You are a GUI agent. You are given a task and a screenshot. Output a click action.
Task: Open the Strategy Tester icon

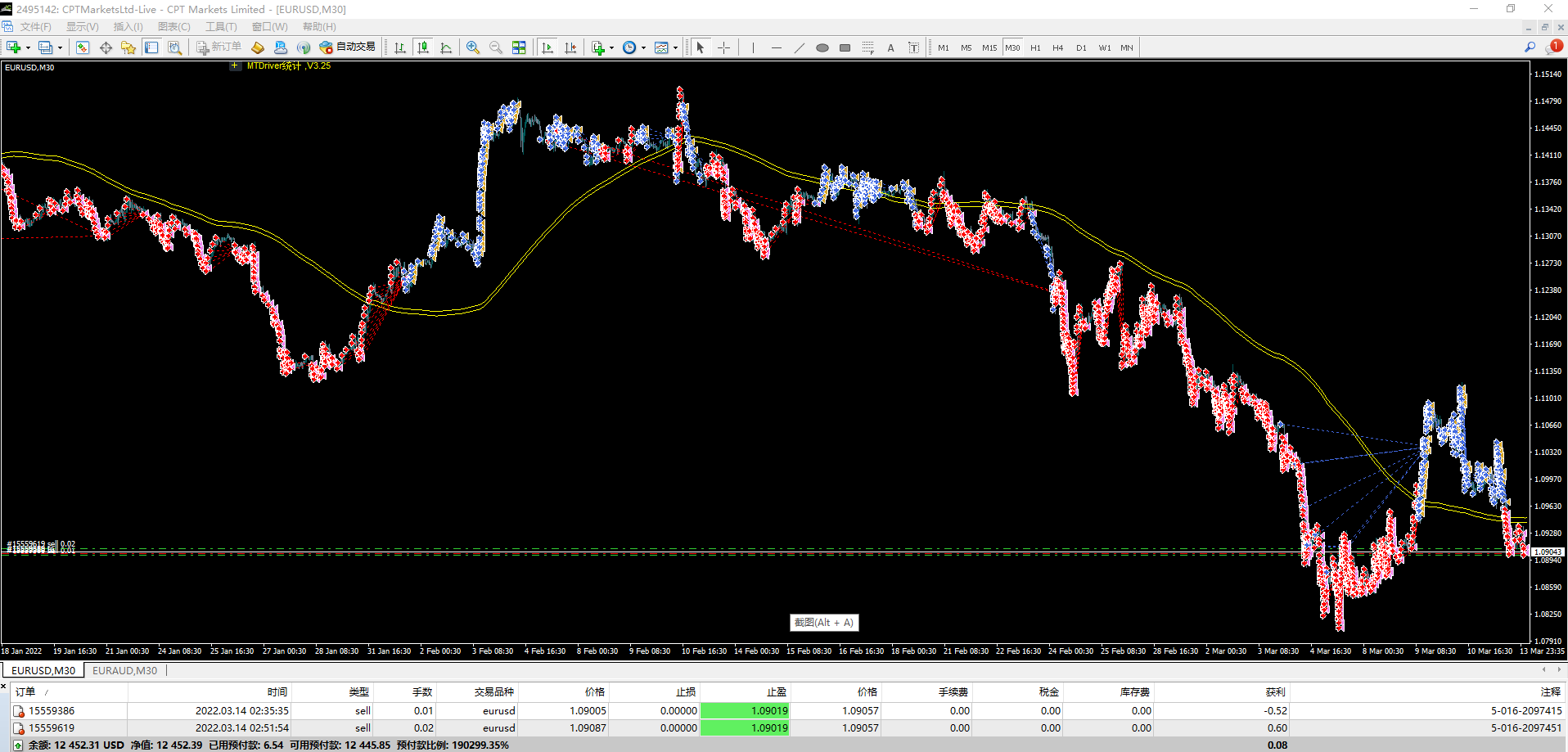174,47
